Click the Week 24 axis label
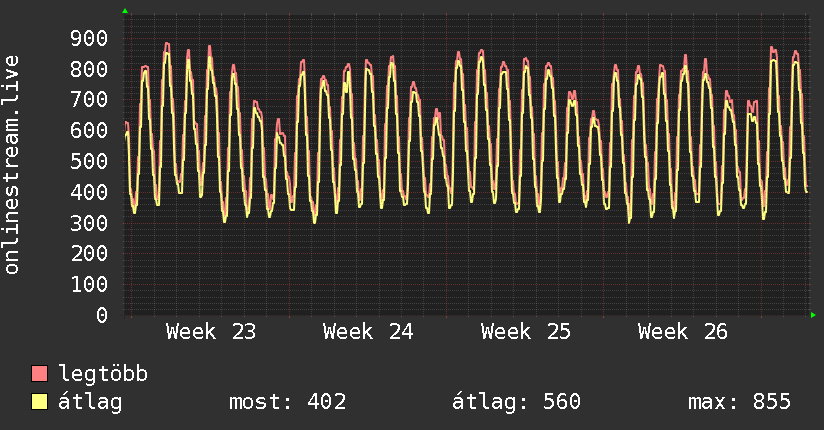 click(x=368, y=332)
